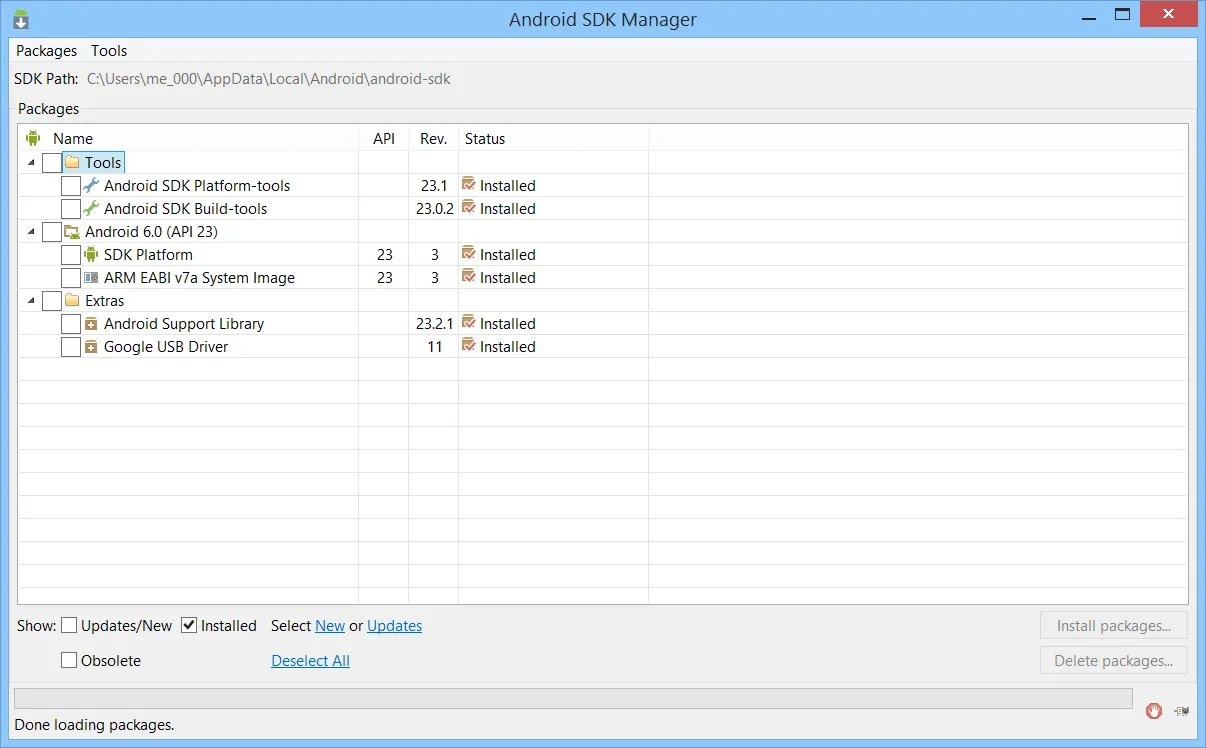Click the Updates link

(394, 626)
